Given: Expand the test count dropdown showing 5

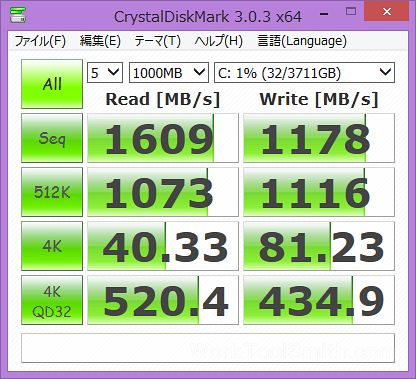Looking at the screenshot, I should click(105, 72).
